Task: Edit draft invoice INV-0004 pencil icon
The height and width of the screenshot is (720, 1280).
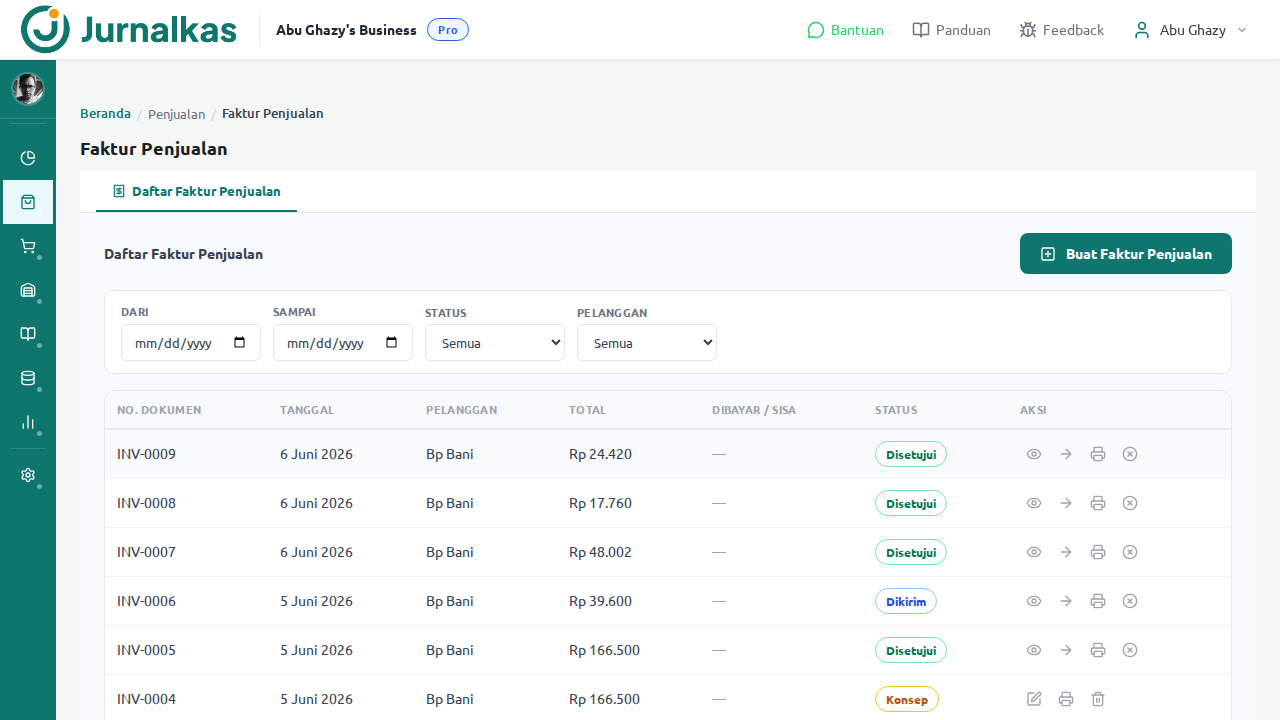Action: pyautogui.click(x=1034, y=699)
